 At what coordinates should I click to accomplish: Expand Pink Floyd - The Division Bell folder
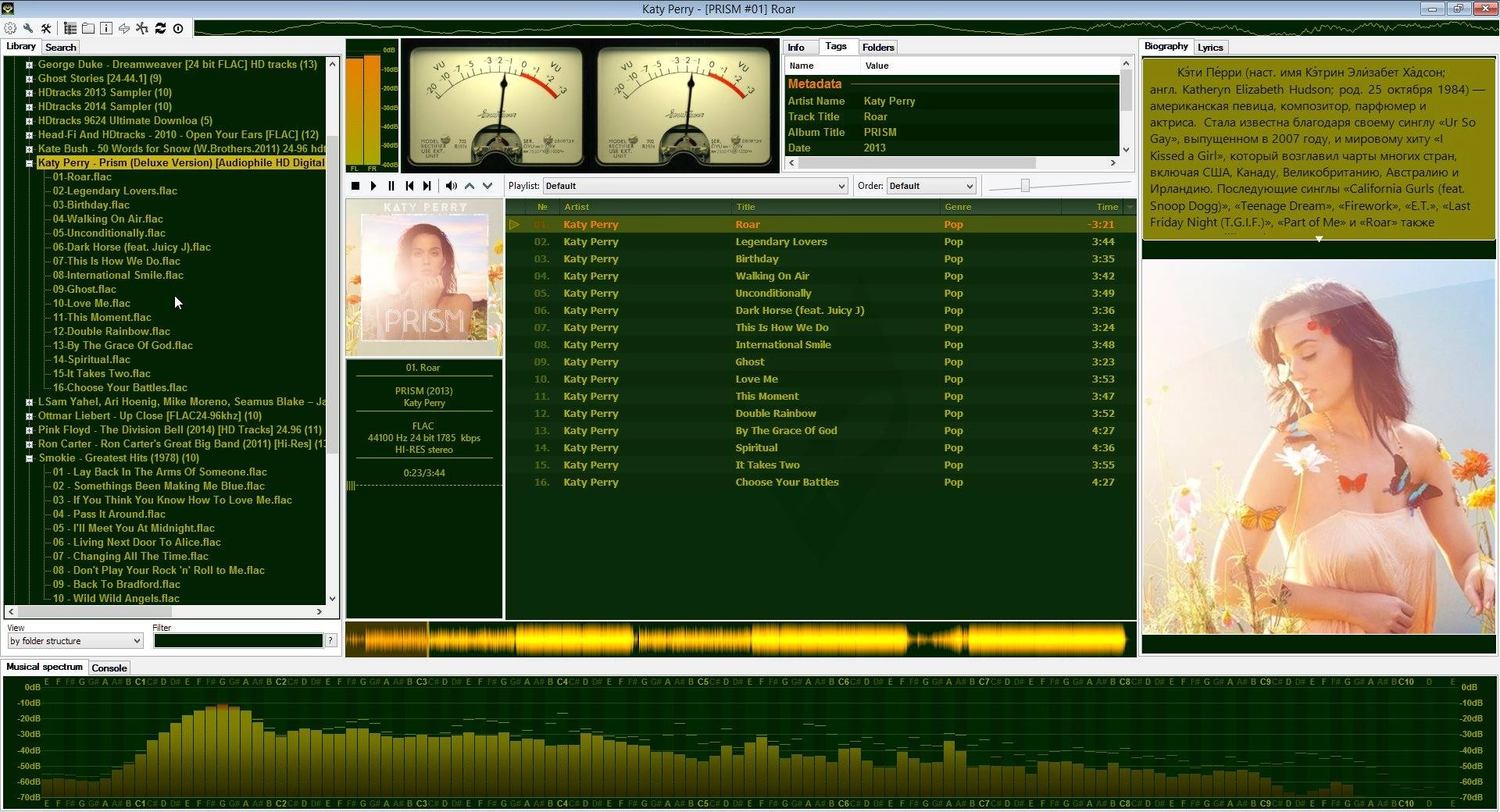pyautogui.click(x=29, y=430)
